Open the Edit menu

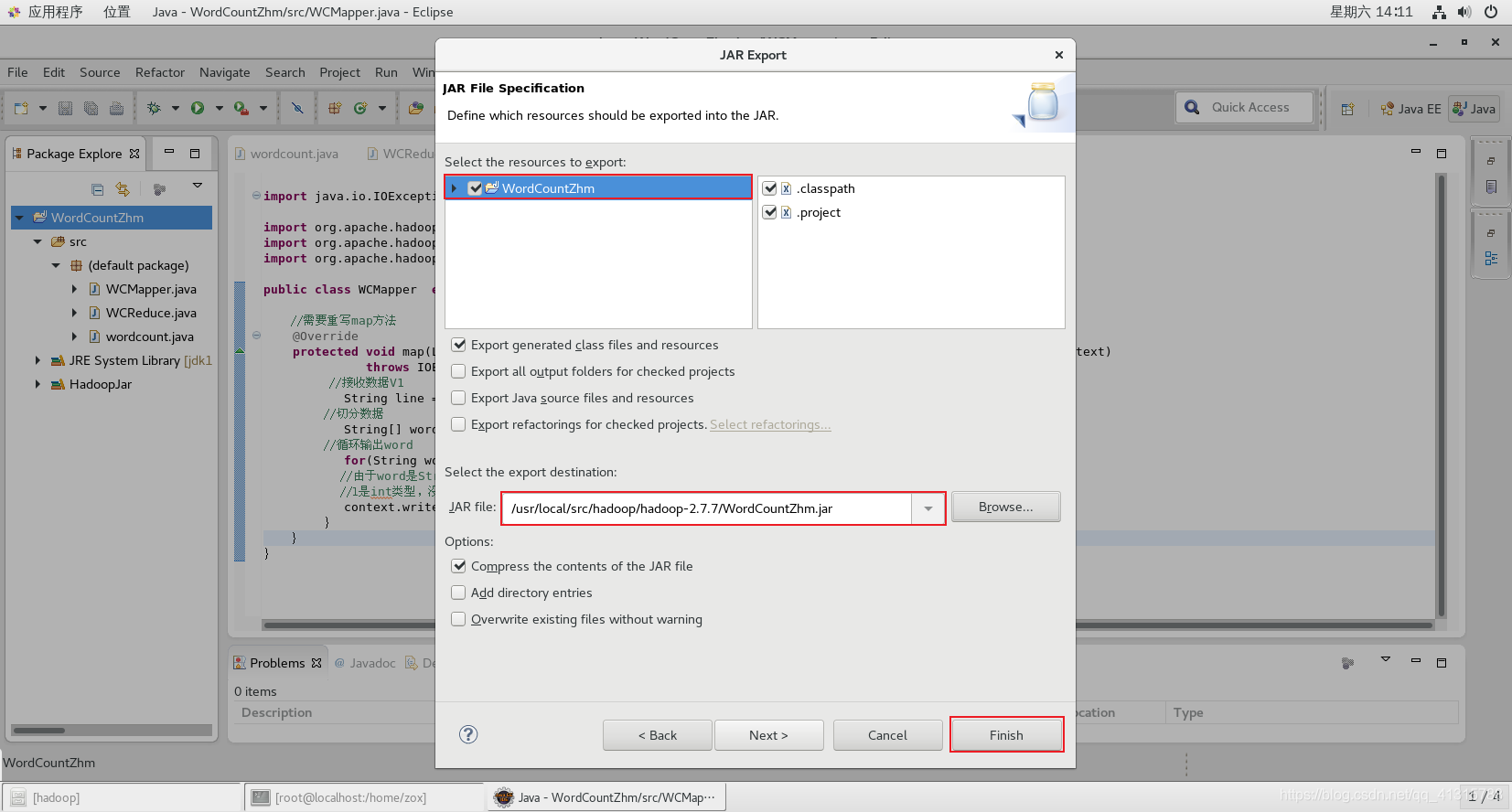[x=54, y=72]
